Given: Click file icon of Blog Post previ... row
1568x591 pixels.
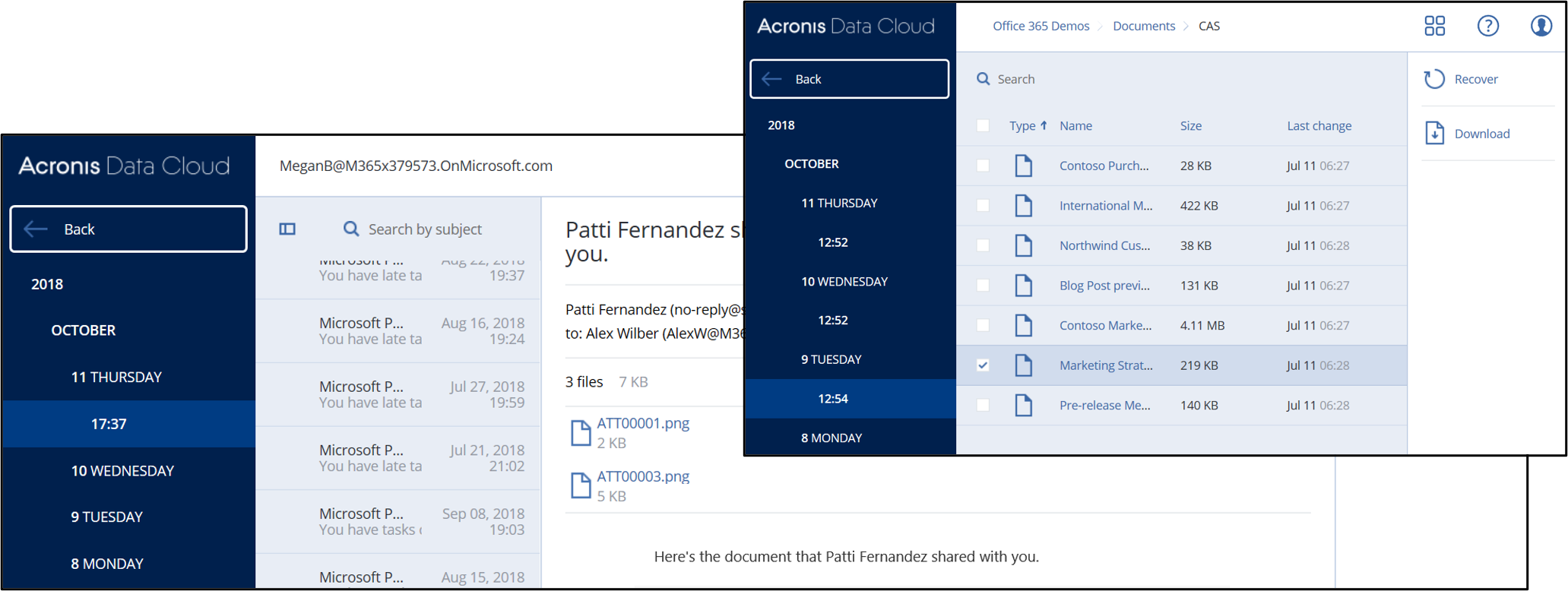Looking at the screenshot, I should tap(1024, 286).
